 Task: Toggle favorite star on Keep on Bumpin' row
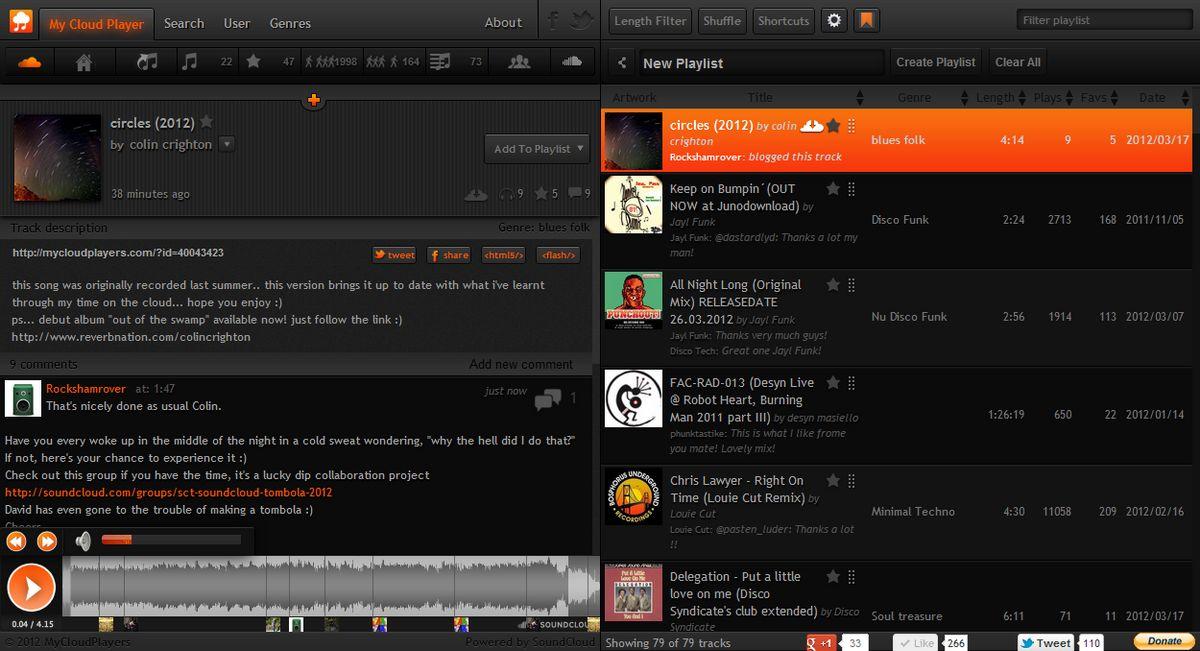point(833,188)
